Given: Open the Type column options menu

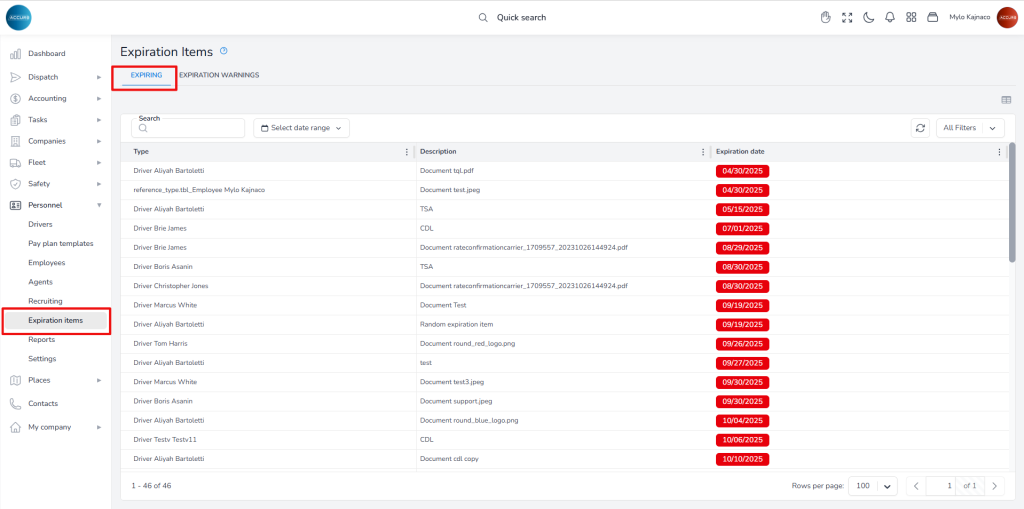Looking at the screenshot, I should coord(406,152).
